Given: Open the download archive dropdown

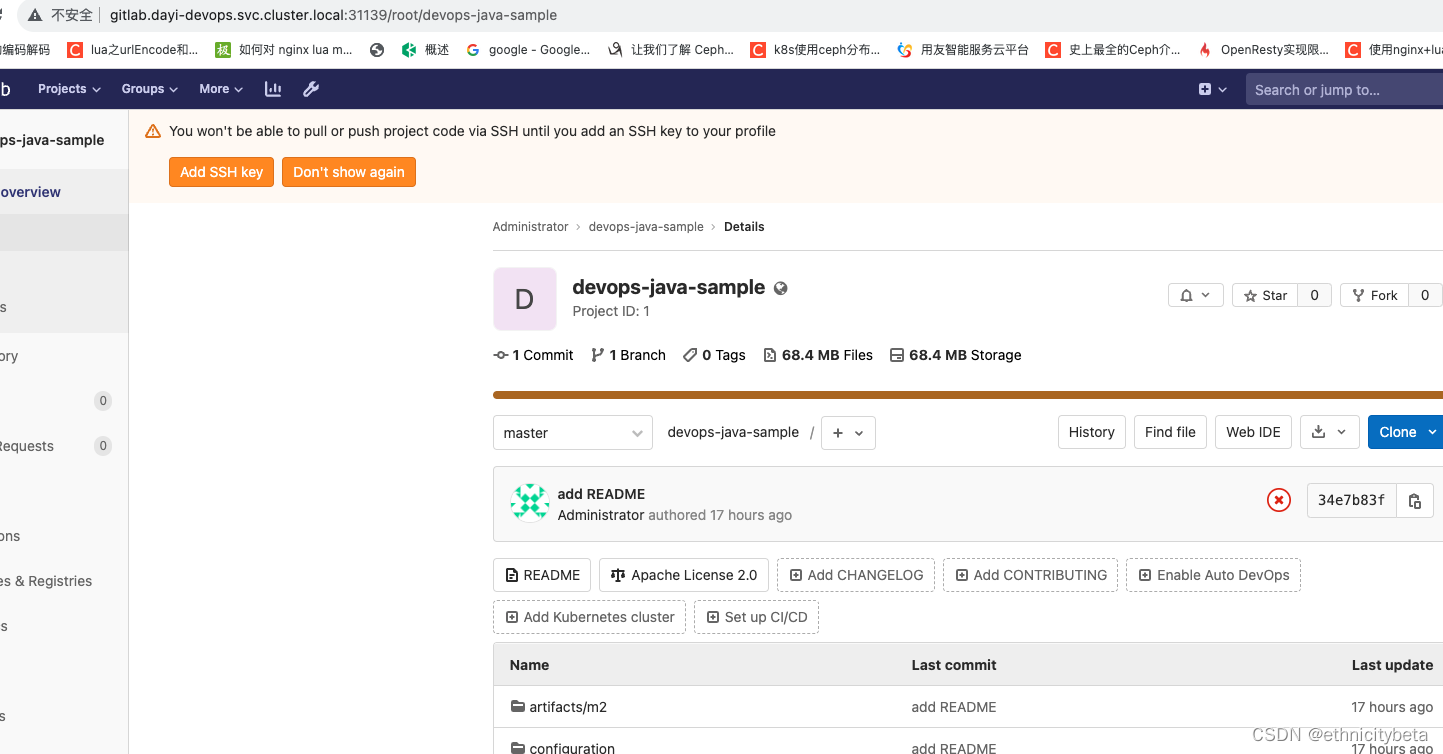Looking at the screenshot, I should coord(1329,432).
